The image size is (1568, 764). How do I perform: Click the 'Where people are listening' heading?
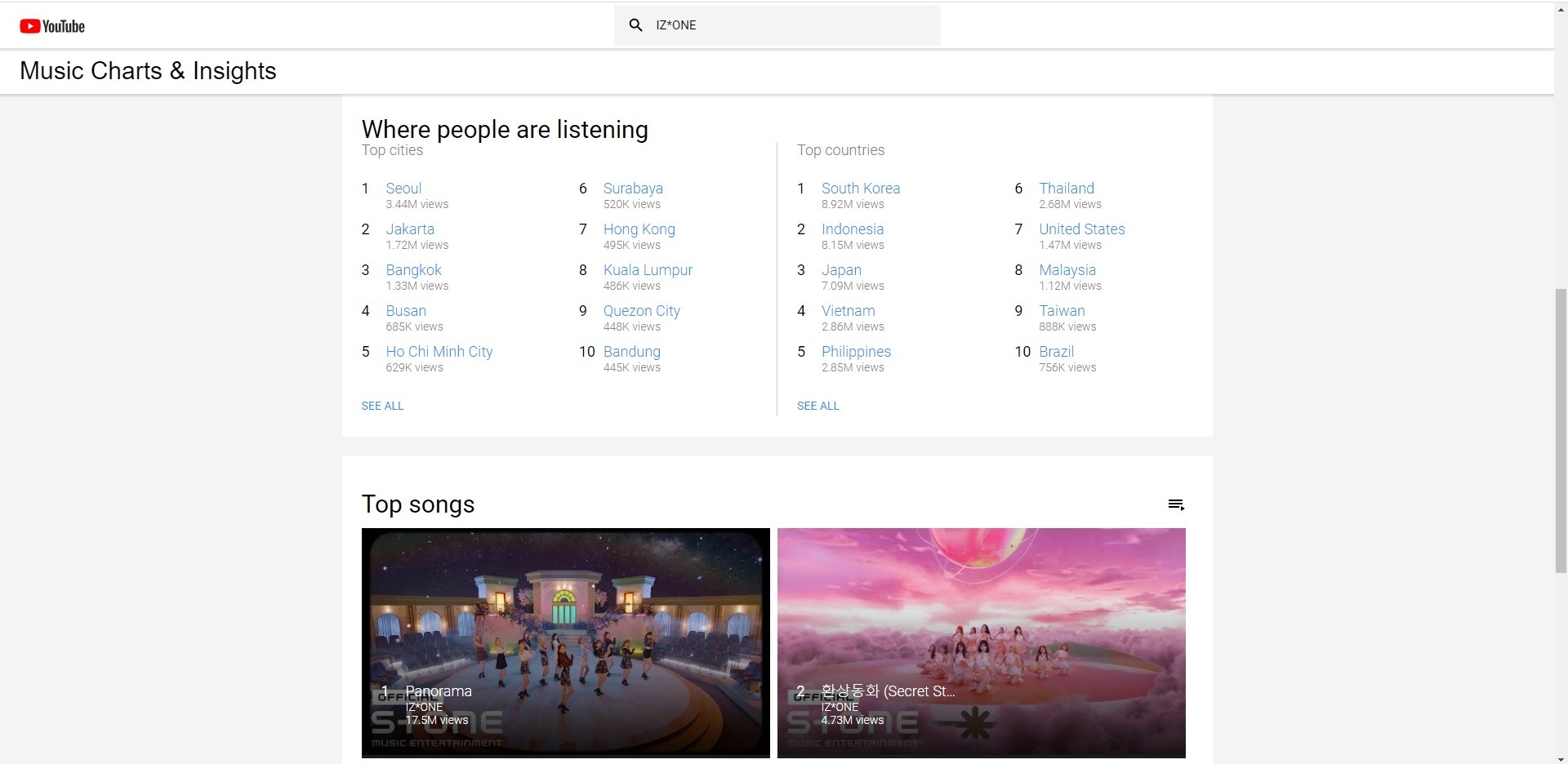(505, 129)
